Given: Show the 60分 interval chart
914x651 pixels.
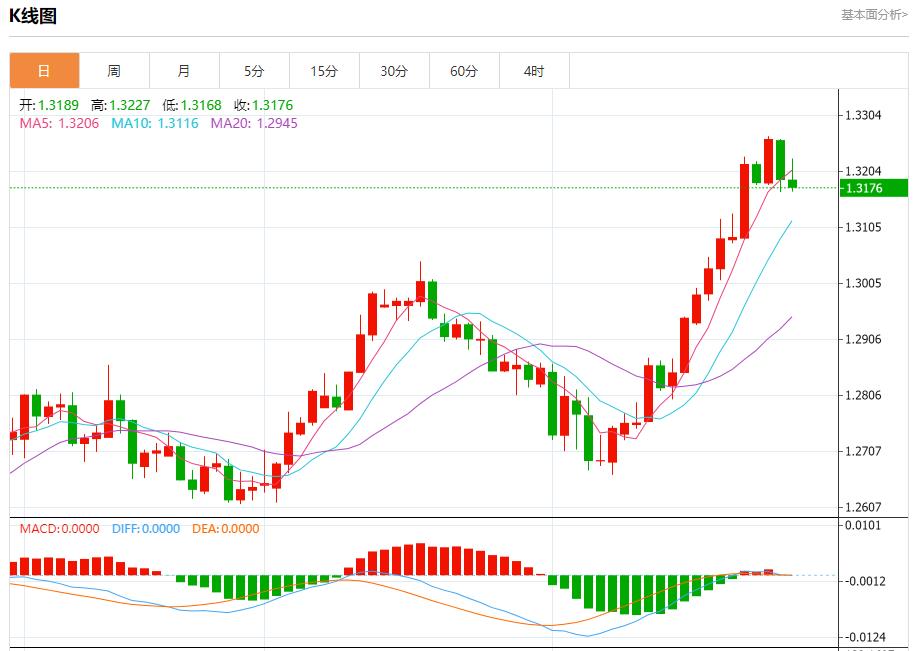Looking at the screenshot, I should point(464,71).
